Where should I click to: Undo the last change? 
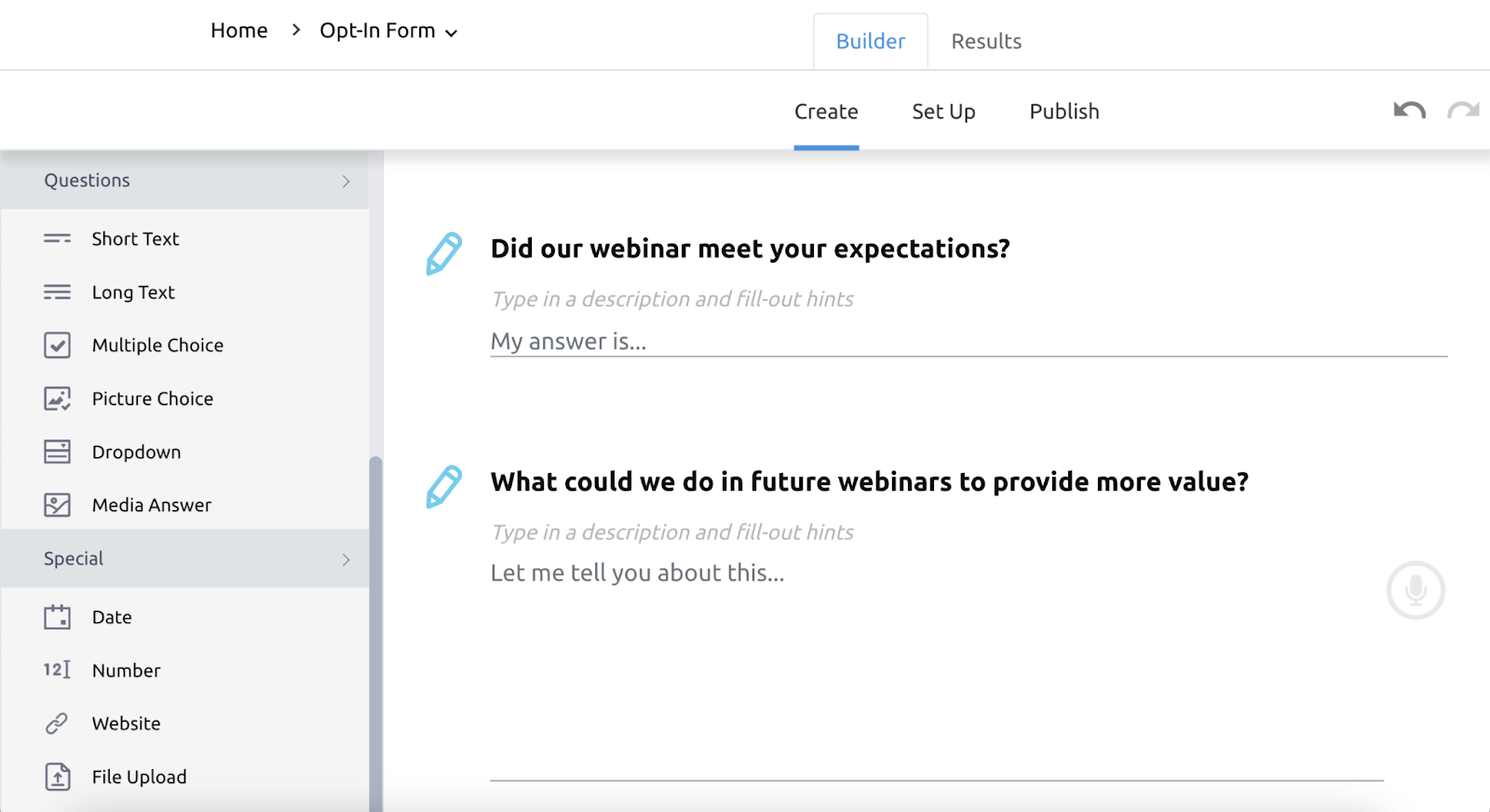coord(1407,110)
